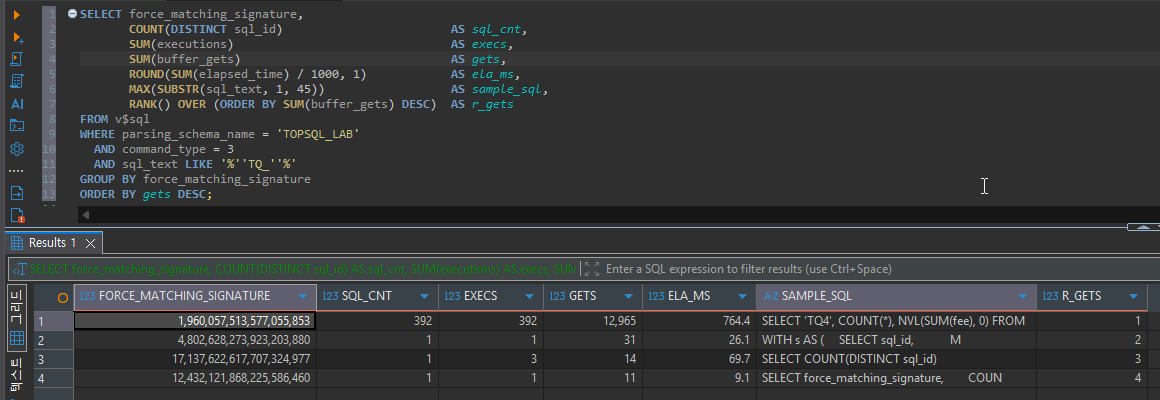Image resolution: width=1160 pixels, height=400 pixels.
Task: Show more toolbar items via the dots
Action: click(x=17, y=171)
